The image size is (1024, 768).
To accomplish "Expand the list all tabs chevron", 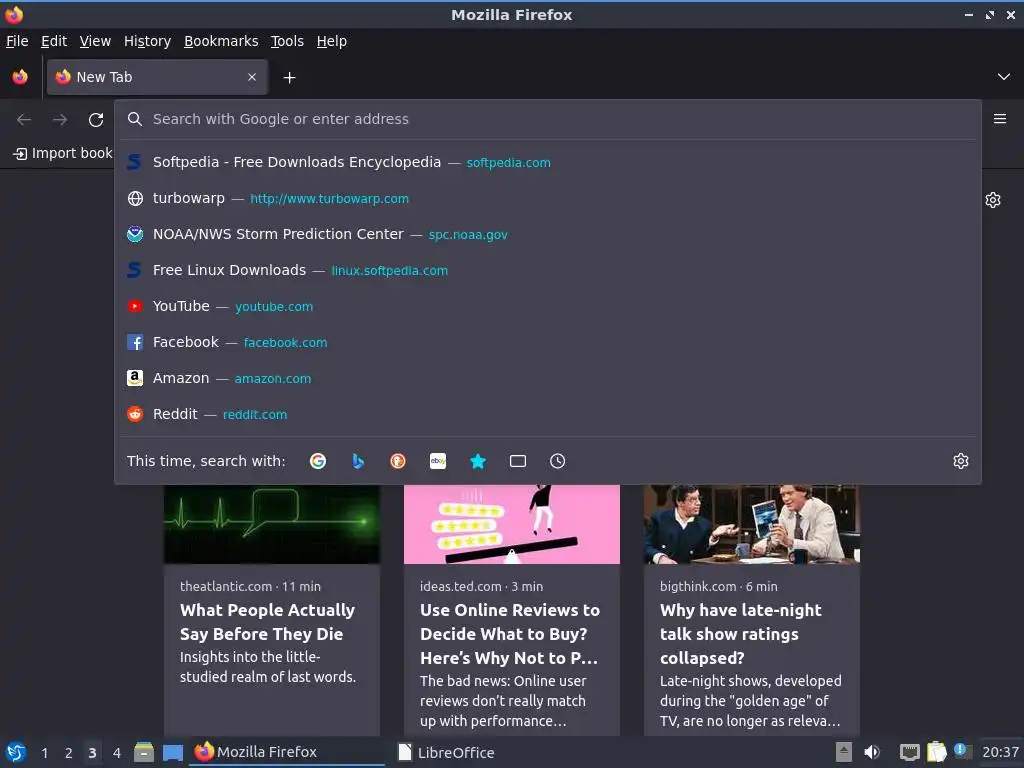I will pos(1004,77).
